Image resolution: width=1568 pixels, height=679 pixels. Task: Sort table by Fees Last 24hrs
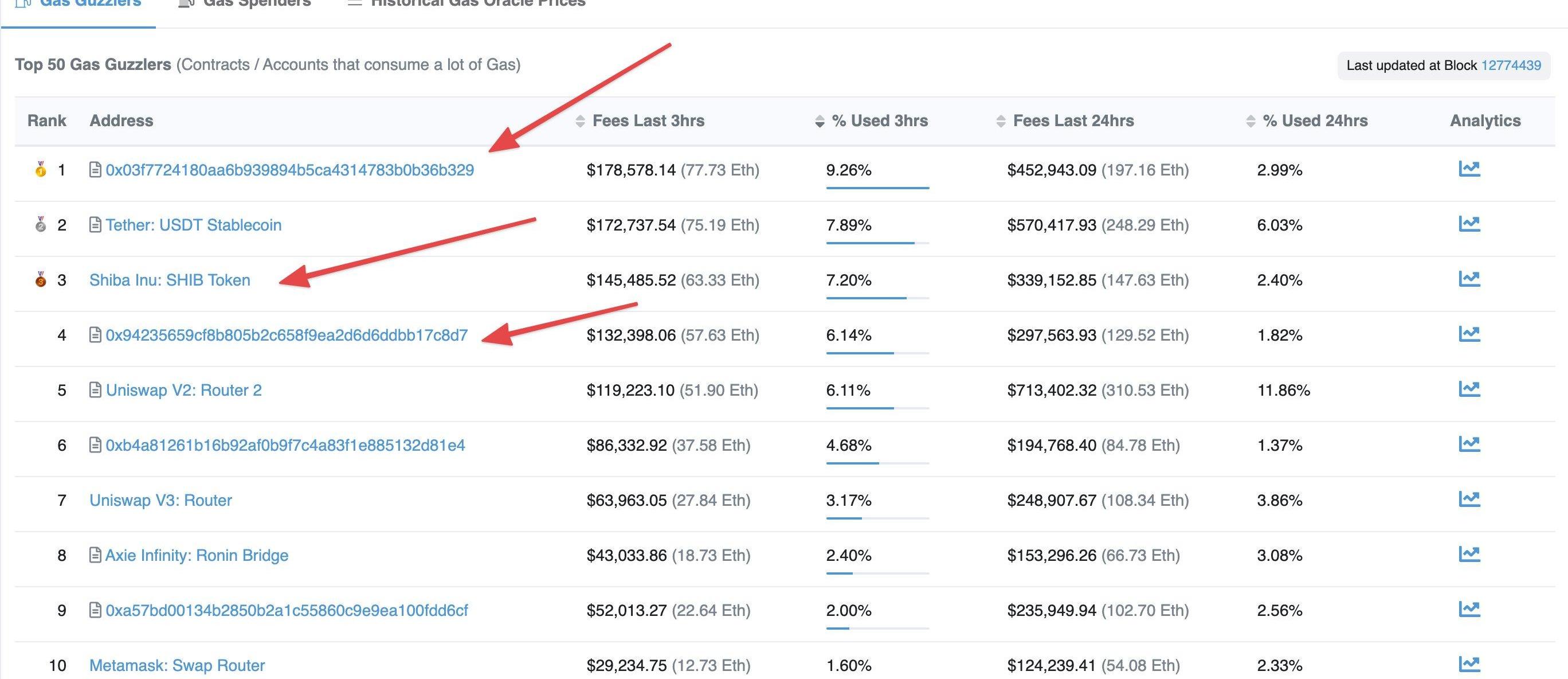pos(1065,120)
